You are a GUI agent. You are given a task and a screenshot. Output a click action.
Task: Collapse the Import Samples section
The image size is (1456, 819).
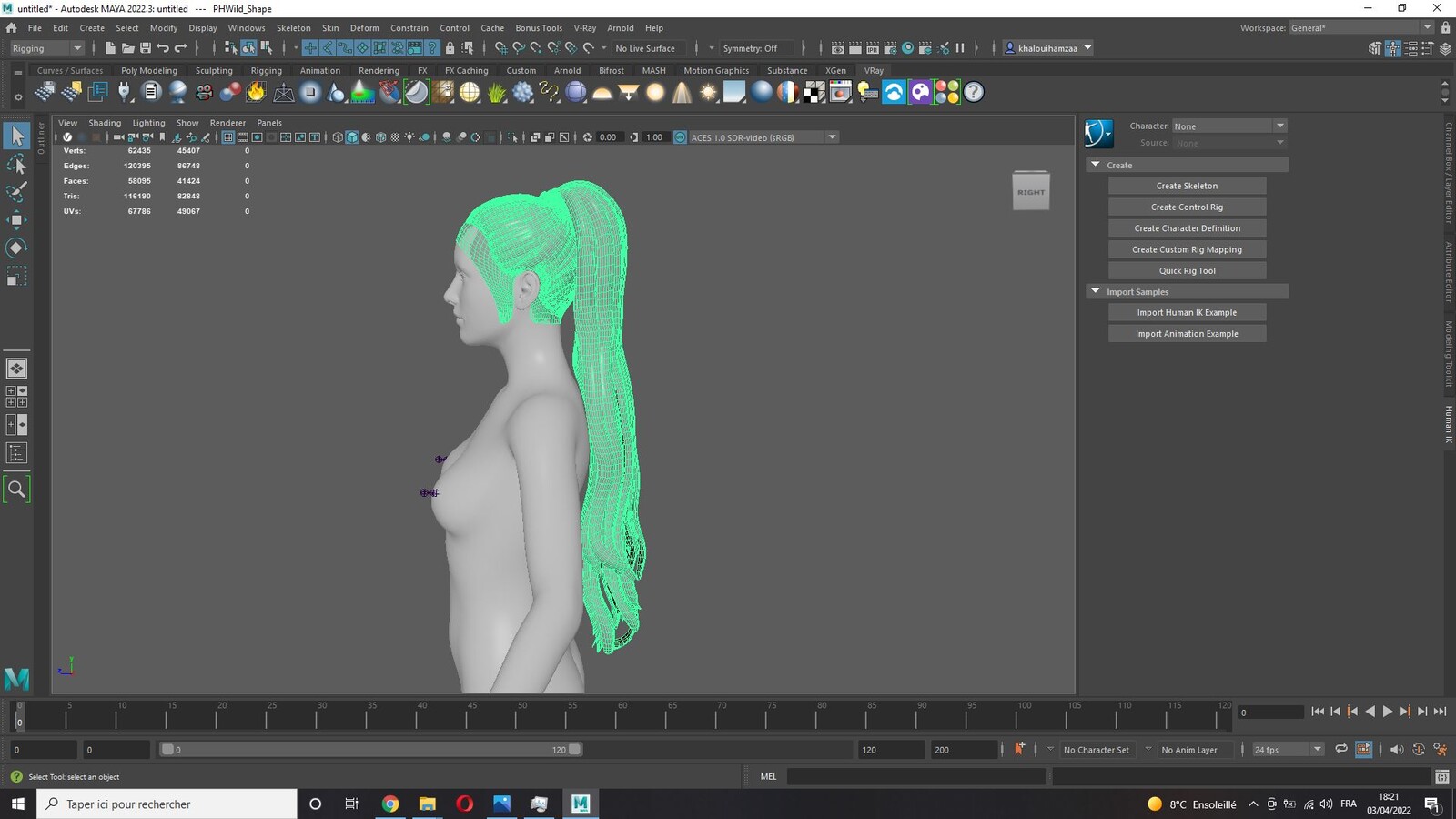tap(1096, 291)
